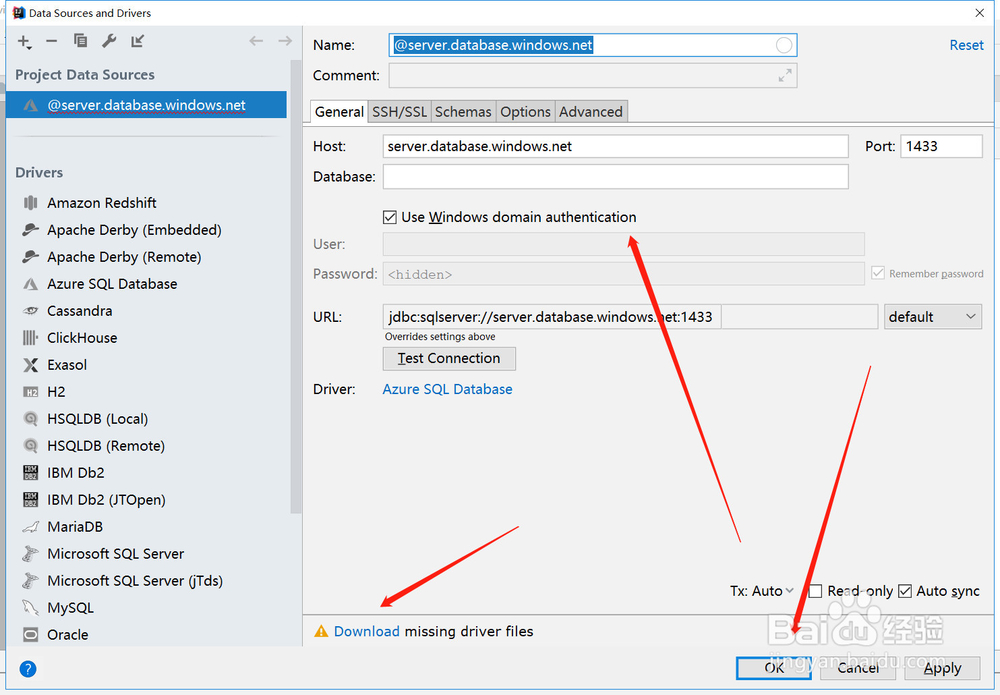This screenshot has height=695, width=1000.
Task: Duplicate the selected data source
Action: 80,42
